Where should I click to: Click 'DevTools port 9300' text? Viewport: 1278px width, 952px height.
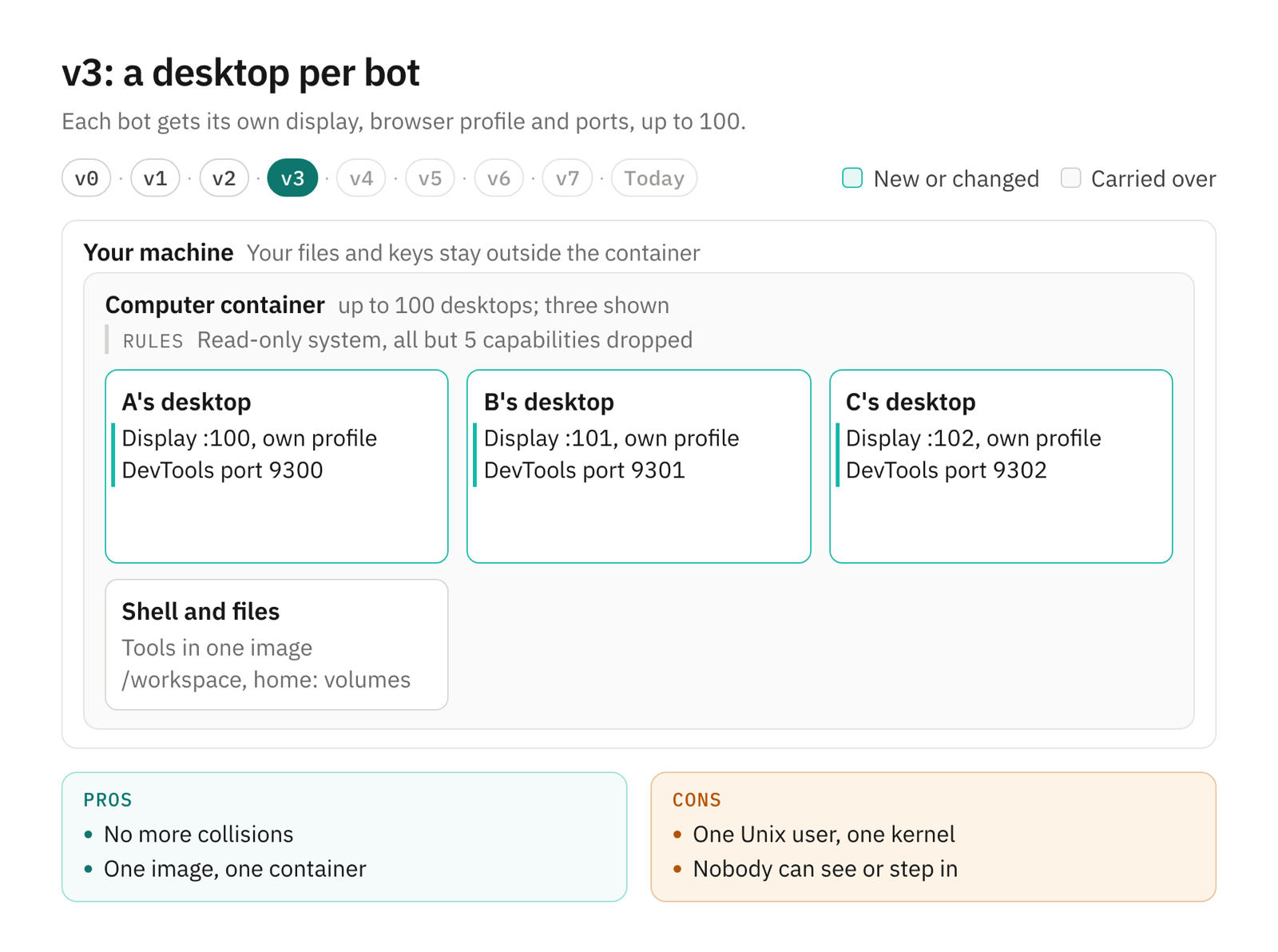point(222,470)
